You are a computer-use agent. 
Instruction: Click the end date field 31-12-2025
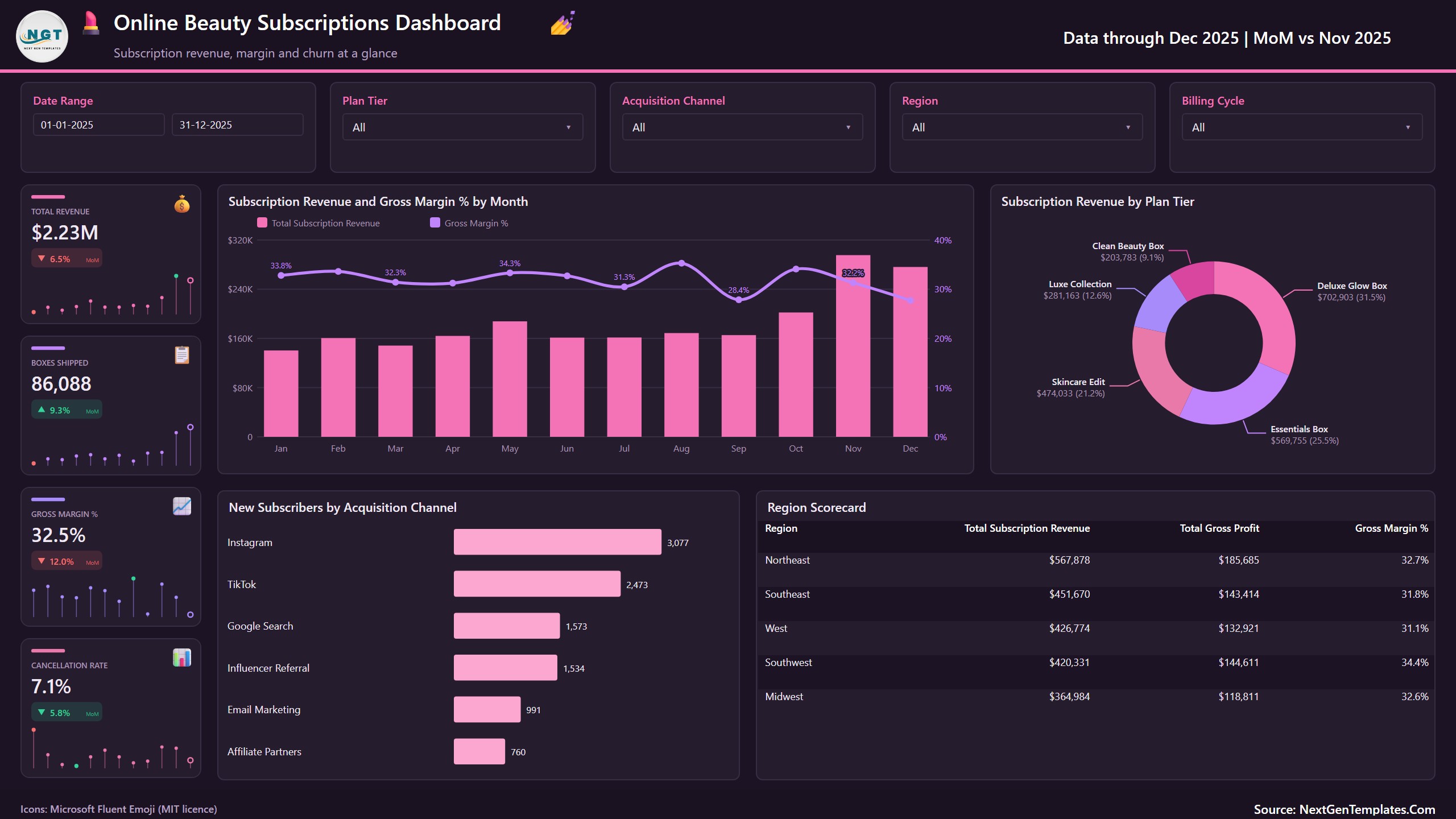238,125
